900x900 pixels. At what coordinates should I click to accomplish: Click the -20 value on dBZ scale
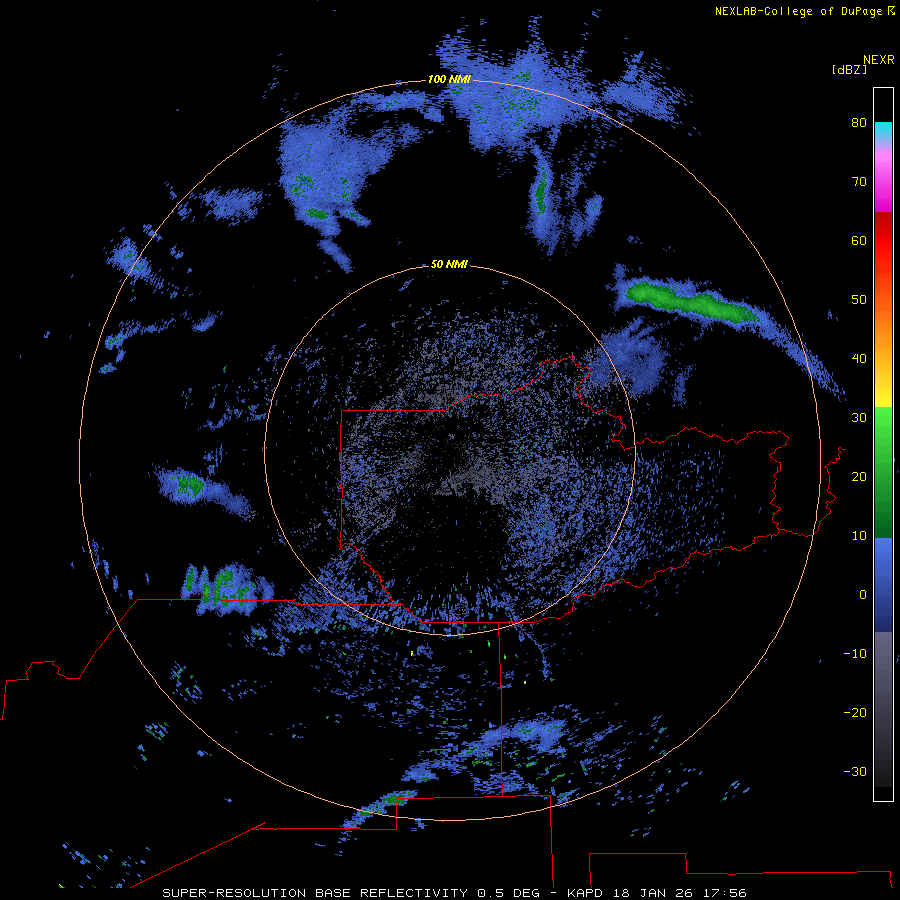tap(855, 712)
